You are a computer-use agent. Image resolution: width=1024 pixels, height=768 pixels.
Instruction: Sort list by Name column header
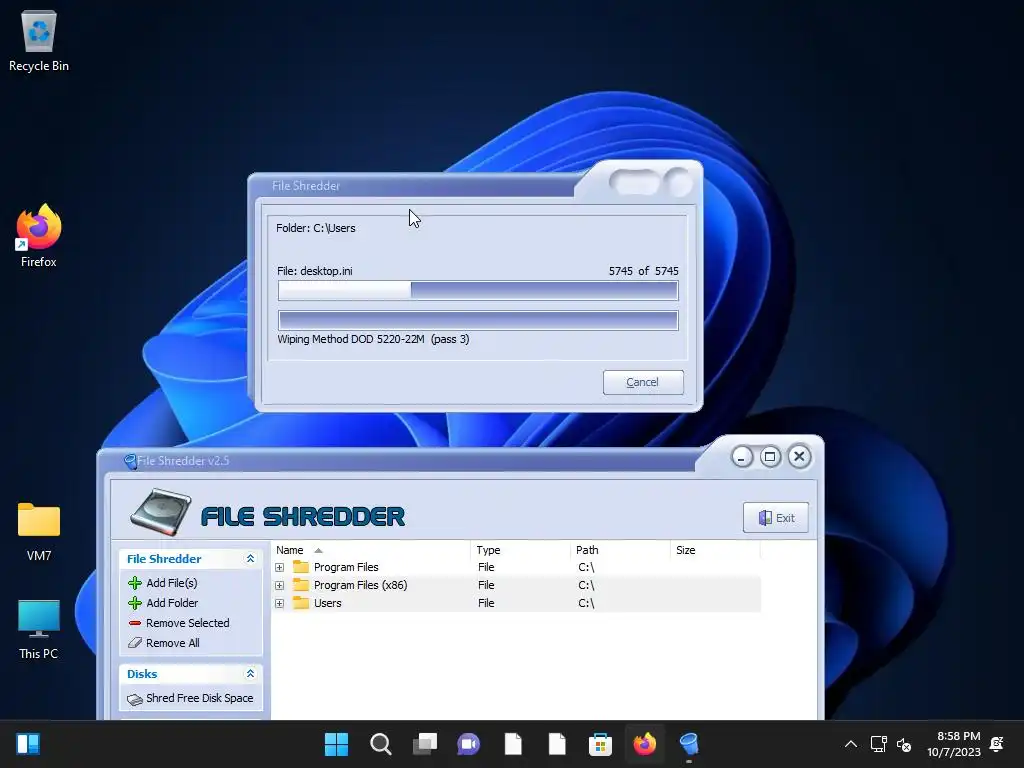(370, 550)
